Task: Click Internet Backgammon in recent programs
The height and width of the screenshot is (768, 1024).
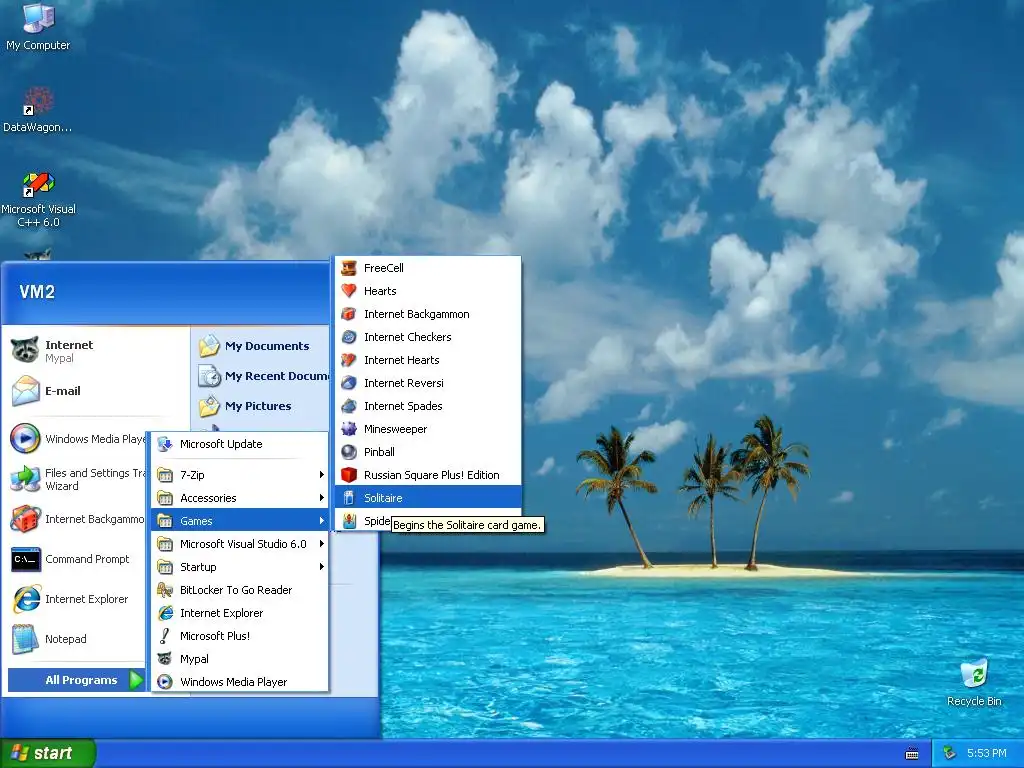Action: (x=77, y=519)
